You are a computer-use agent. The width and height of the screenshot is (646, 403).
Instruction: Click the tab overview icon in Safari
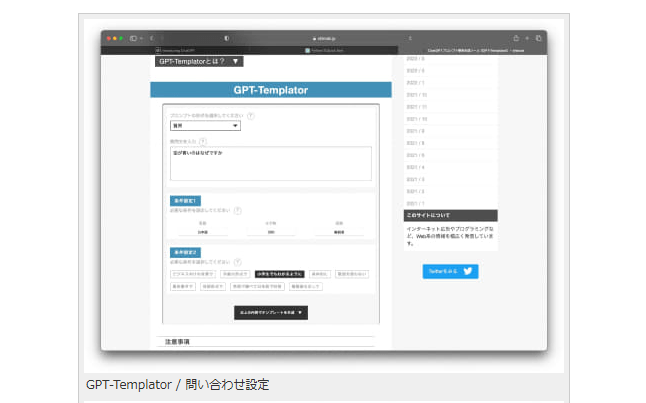point(539,38)
